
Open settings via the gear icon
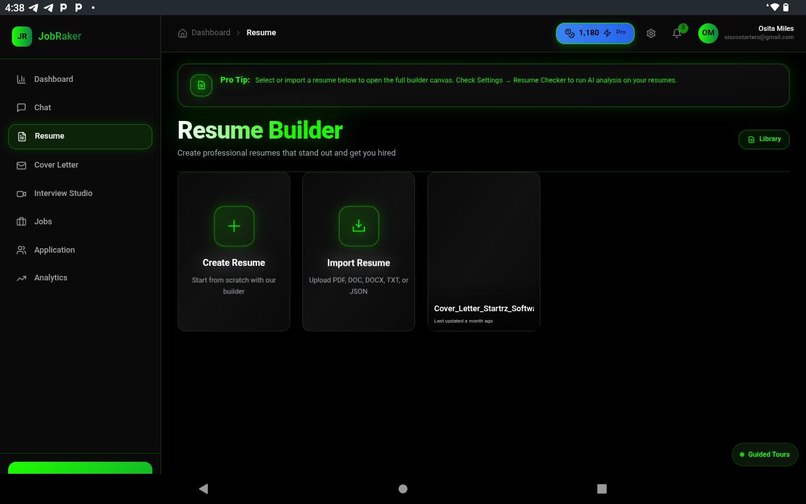pos(651,33)
